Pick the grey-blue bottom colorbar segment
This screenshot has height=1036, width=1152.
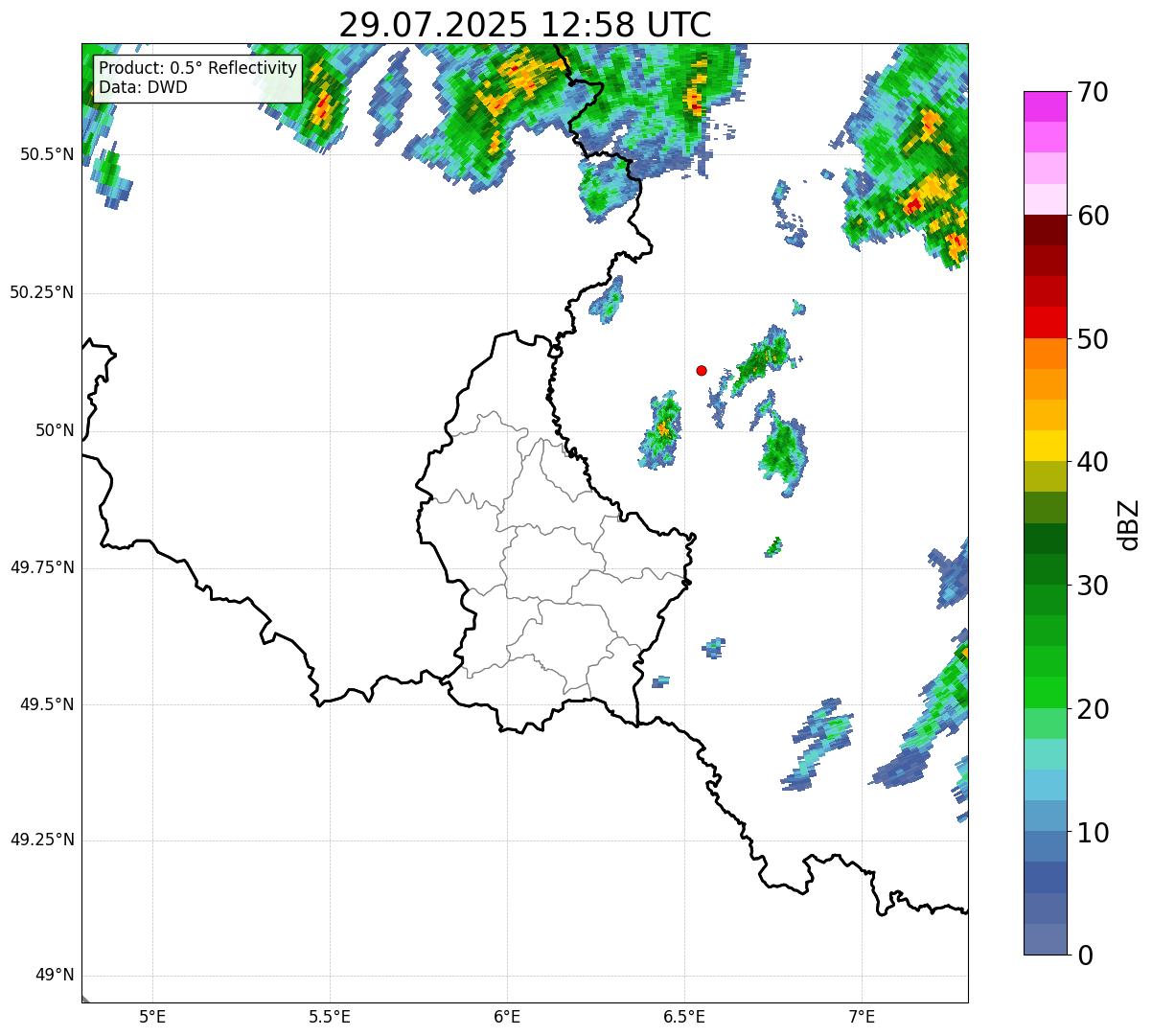(1046, 939)
